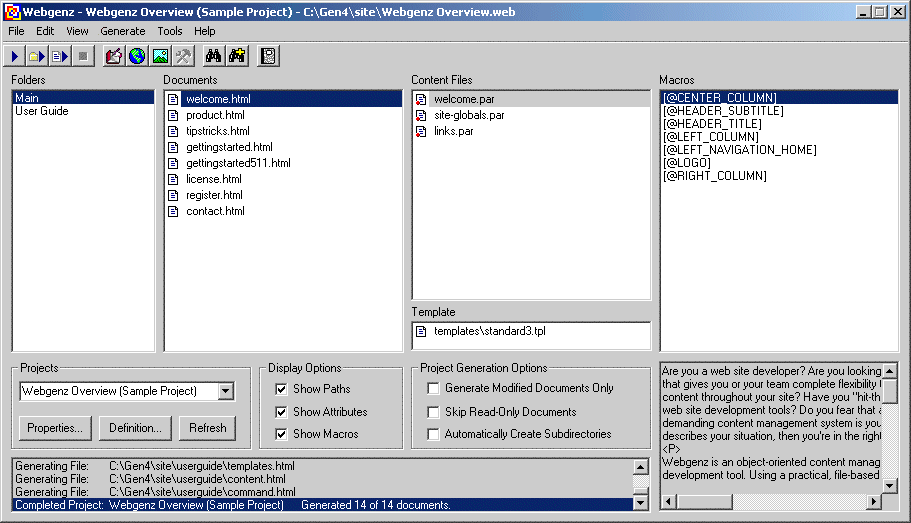Click the macro preview vertical scrollbar thumb
The width and height of the screenshot is (911, 523).
(x=890, y=391)
